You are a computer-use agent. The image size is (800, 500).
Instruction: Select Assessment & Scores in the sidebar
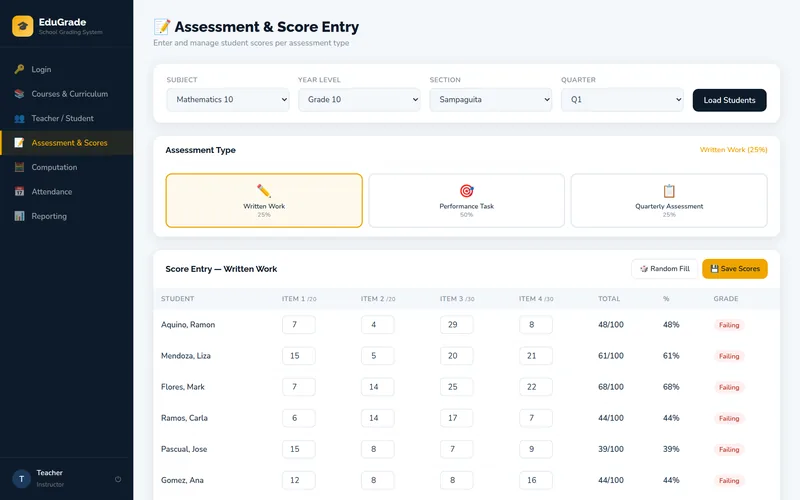click(x=66, y=143)
